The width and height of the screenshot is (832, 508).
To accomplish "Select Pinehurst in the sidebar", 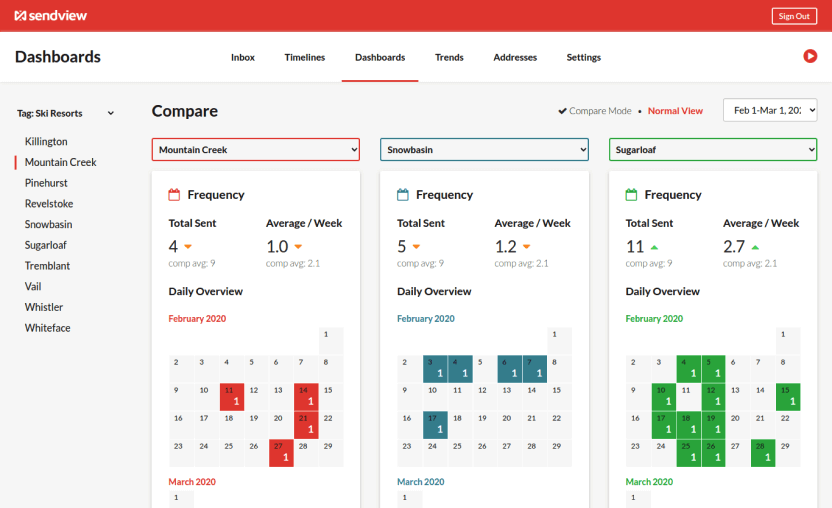I will (46, 183).
